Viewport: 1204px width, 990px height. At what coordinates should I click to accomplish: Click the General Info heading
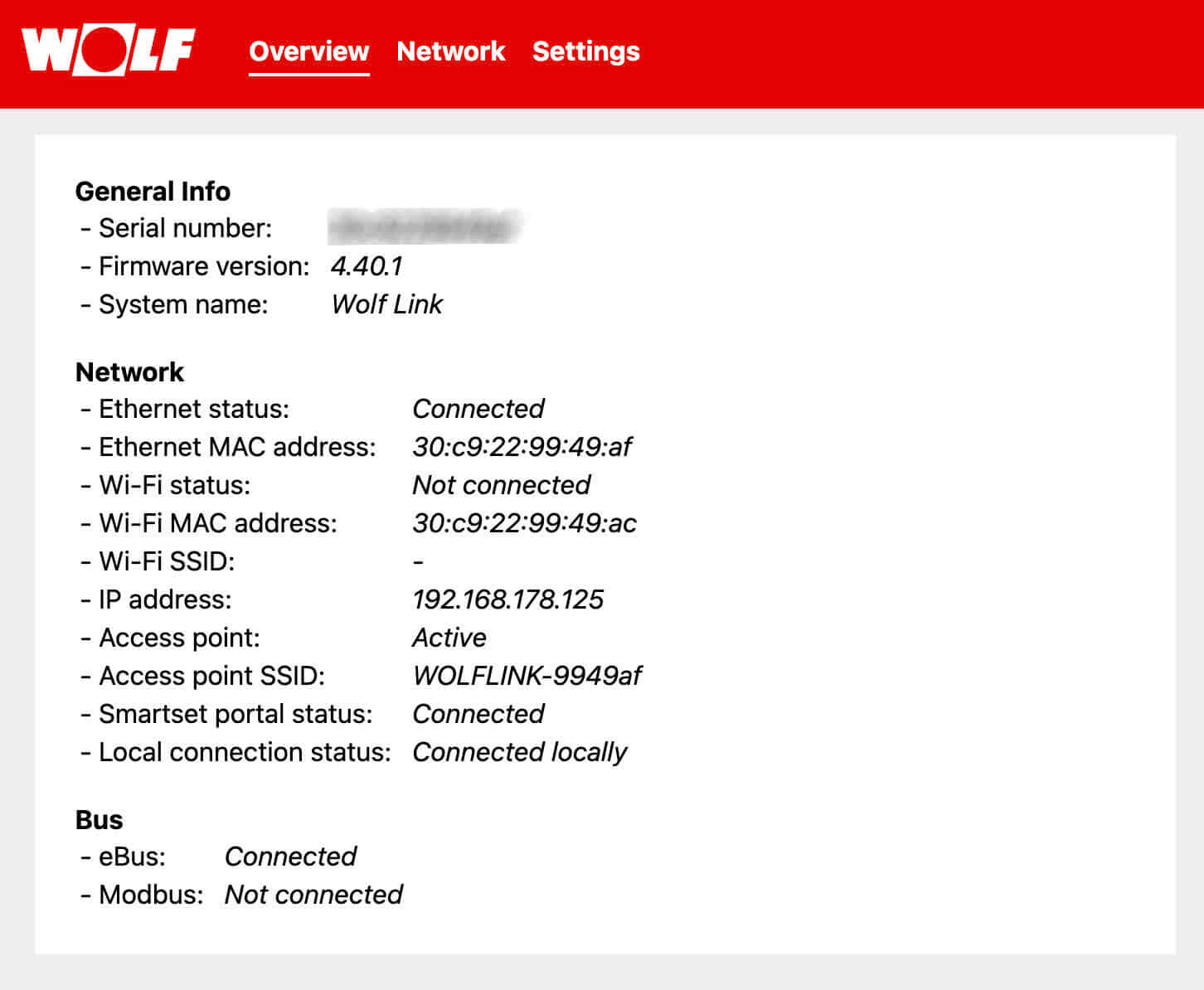pos(153,192)
